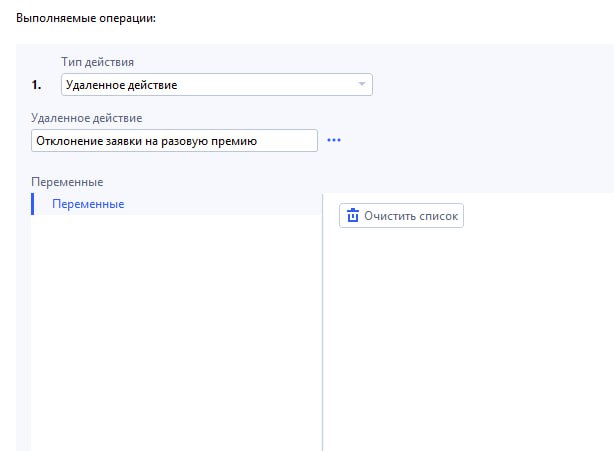Click the Переменные section heading
The height and width of the screenshot is (451, 614).
click(x=68, y=182)
